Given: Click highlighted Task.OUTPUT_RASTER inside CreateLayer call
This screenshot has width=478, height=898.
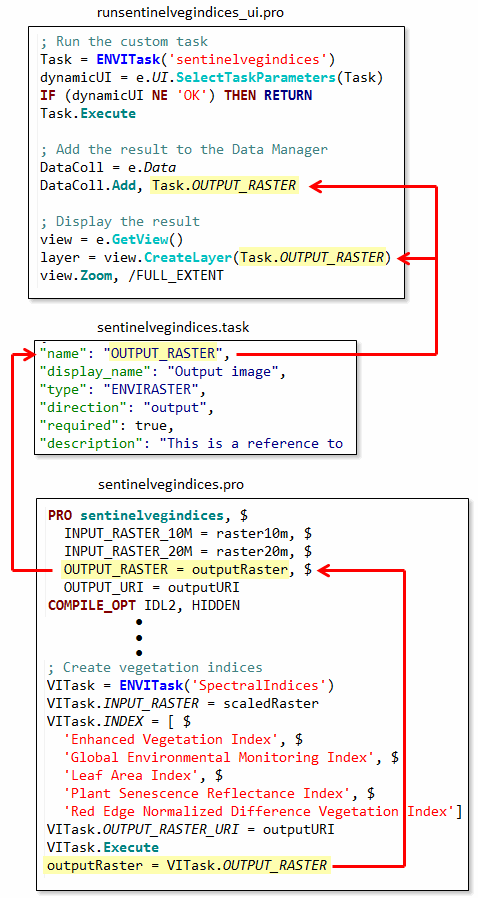Looking at the screenshot, I should [x=314, y=258].
